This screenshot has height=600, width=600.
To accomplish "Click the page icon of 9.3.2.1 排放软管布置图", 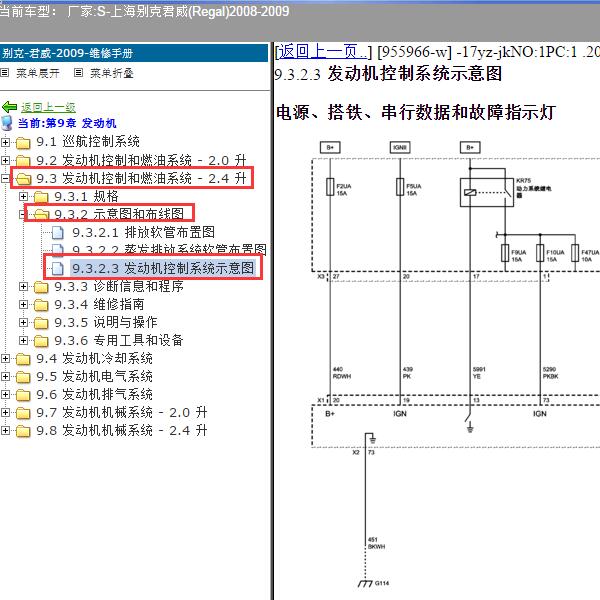I will (58, 232).
